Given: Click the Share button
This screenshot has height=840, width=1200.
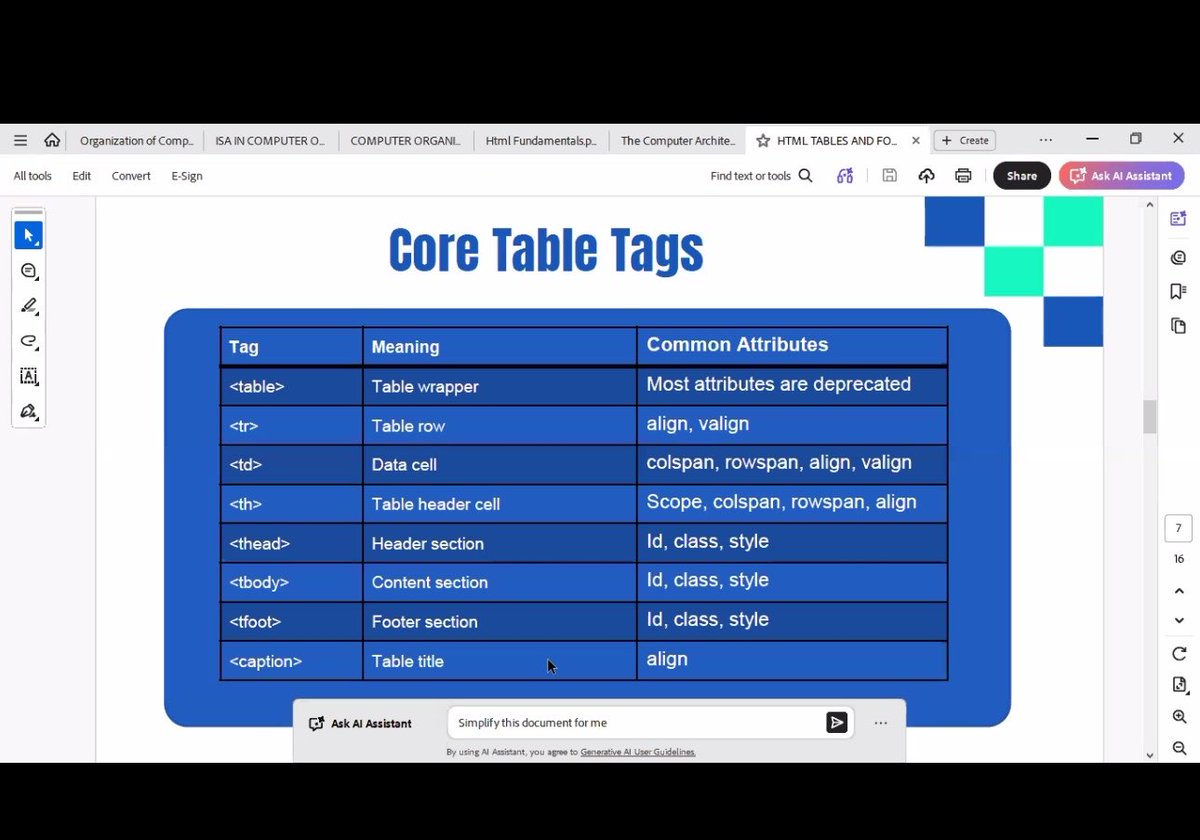Looking at the screenshot, I should click(x=1021, y=176).
